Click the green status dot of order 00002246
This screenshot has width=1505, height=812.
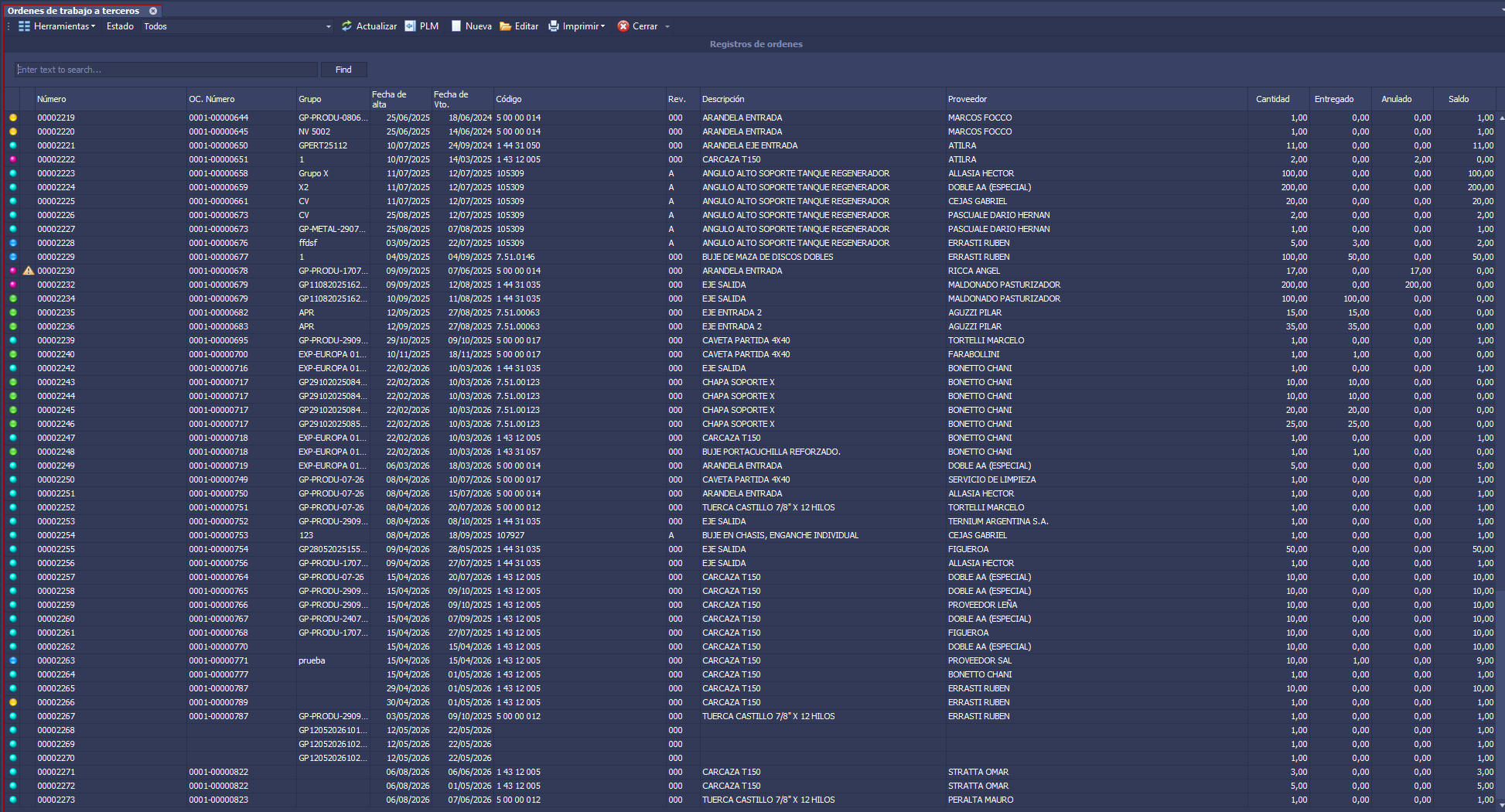point(13,424)
